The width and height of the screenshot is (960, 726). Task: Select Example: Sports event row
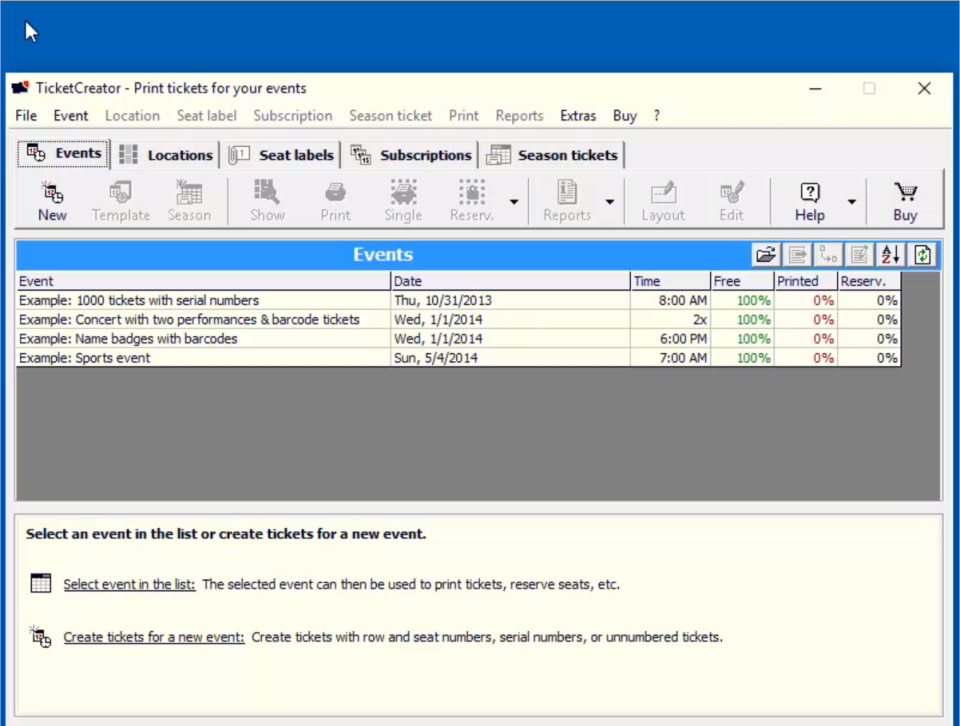tap(459, 357)
